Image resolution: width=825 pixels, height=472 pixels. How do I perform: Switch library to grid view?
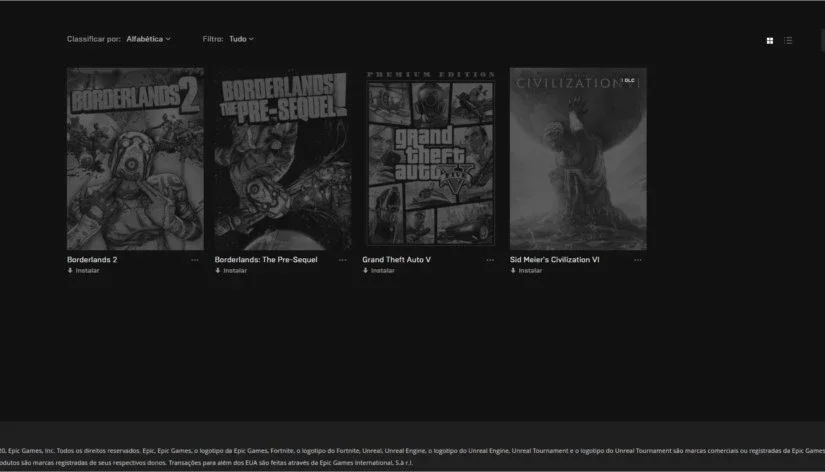pos(770,41)
